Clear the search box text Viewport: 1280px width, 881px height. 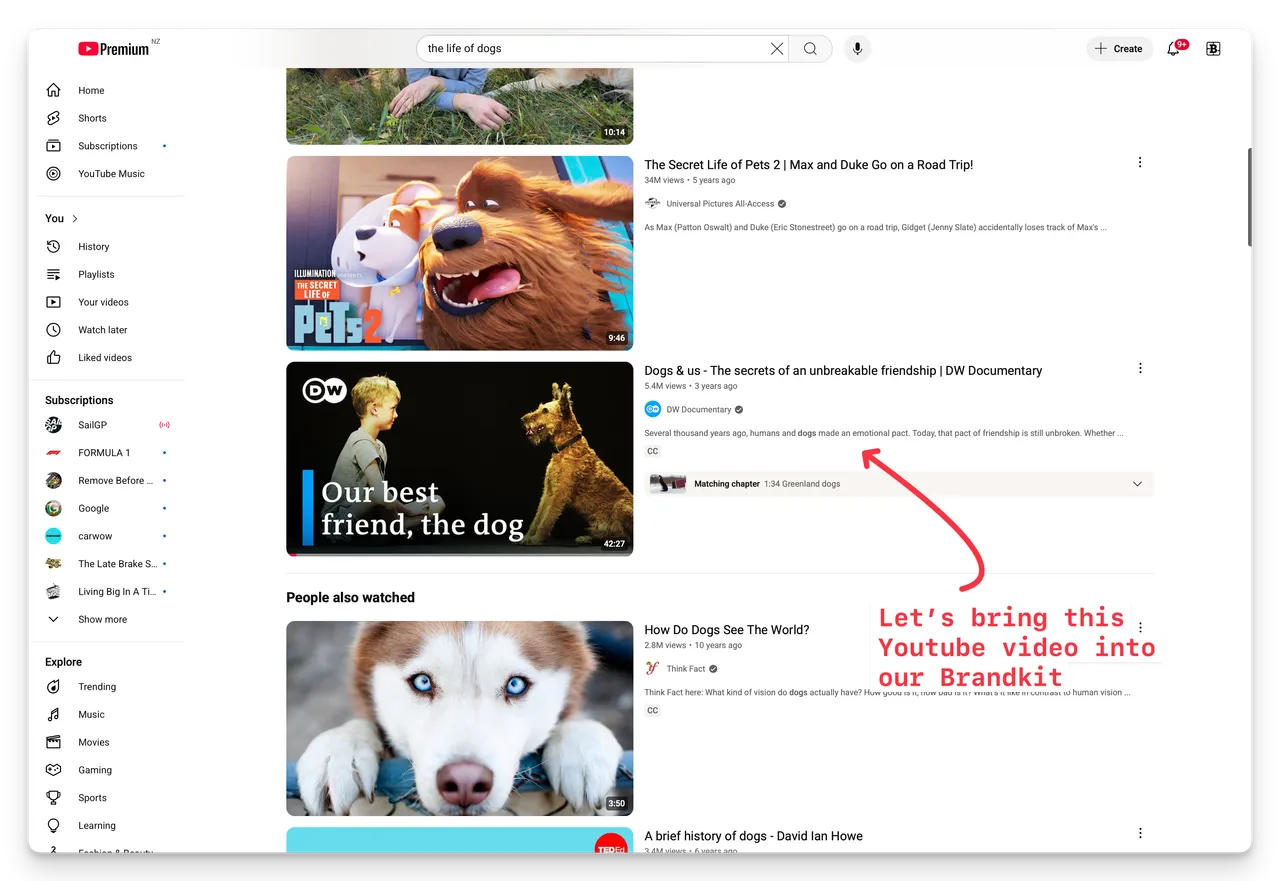[x=776, y=49]
